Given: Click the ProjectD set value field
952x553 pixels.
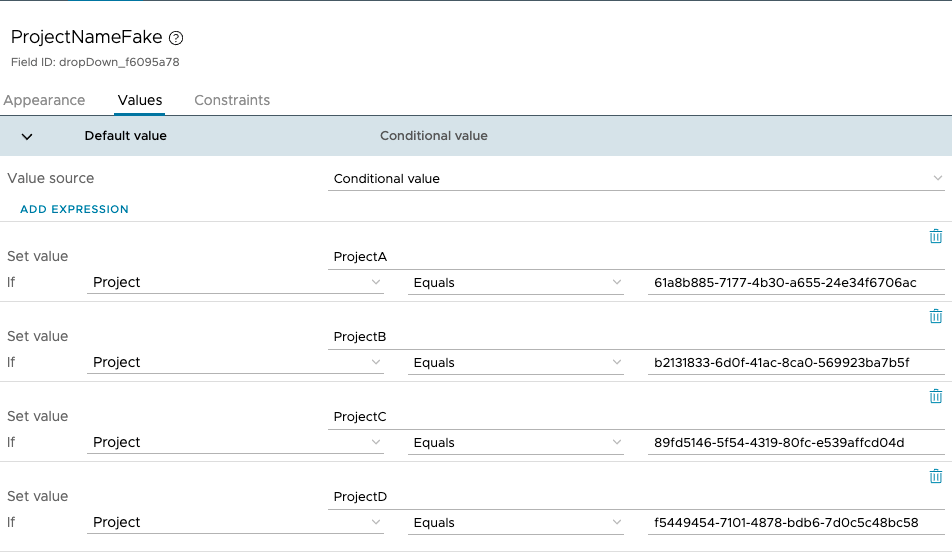Looking at the screenshot, I should [637, 497].
